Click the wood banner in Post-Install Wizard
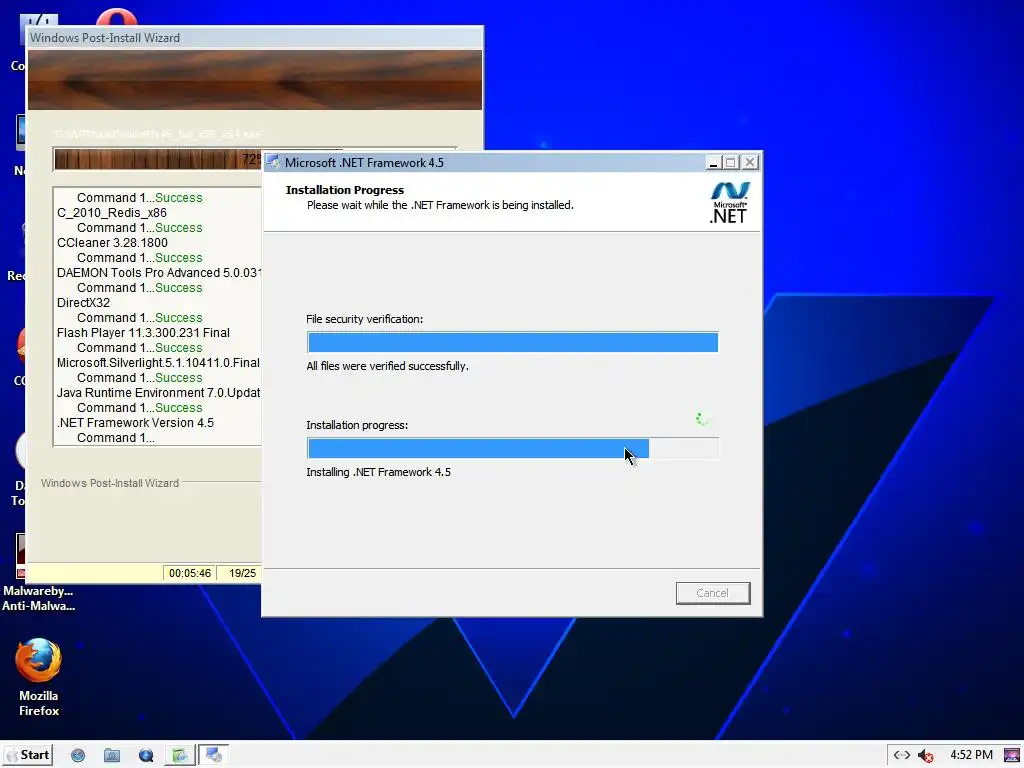1024x768 pixels. pos(255,80)
